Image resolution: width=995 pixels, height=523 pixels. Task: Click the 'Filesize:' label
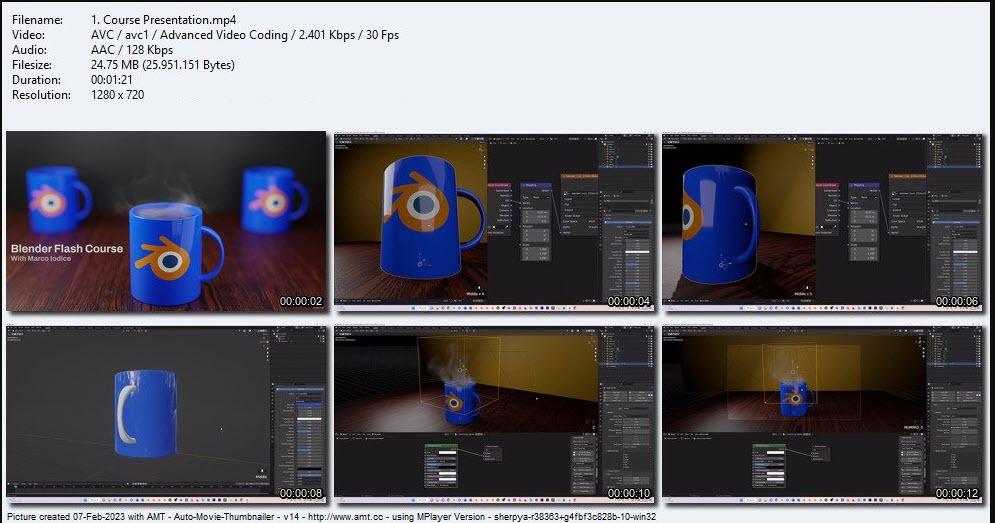pos(36,65)
